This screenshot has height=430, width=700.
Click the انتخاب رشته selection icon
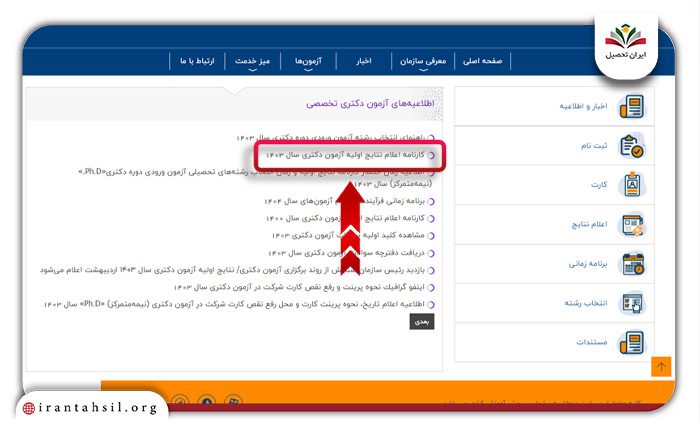632,303
